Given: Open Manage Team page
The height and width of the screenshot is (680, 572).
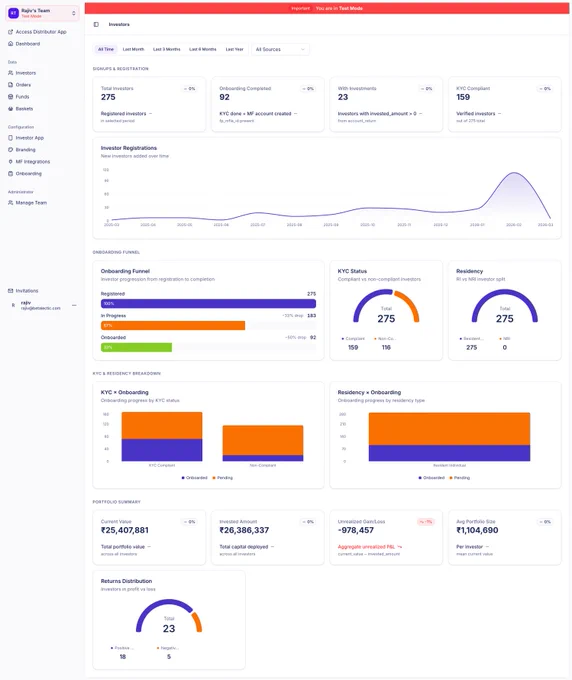Looking at the screenshot, I should click(x=31, y=203).
